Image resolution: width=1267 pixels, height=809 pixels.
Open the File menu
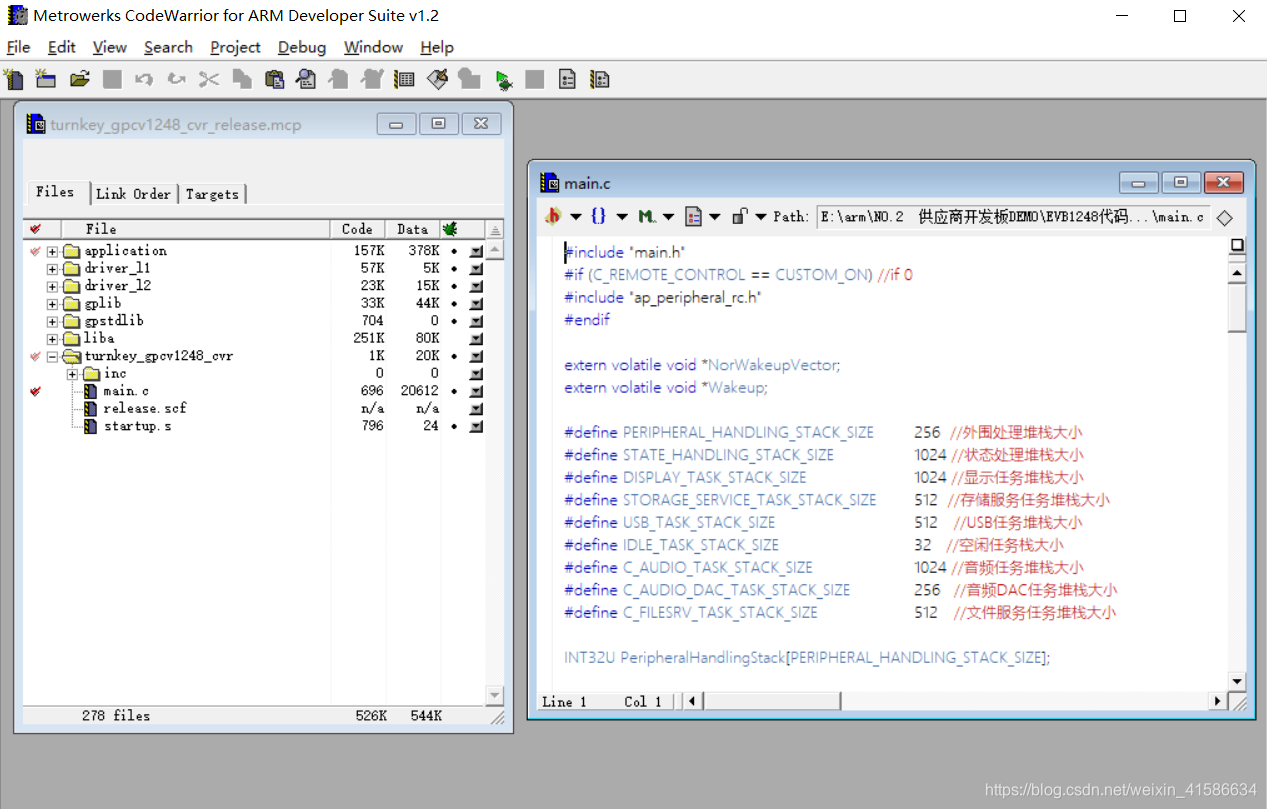pos(18,47)
